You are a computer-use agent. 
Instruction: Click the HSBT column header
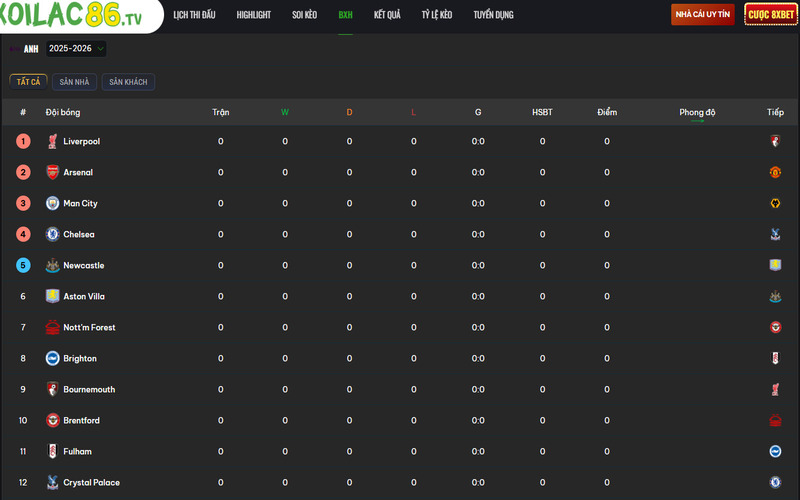coord(542,112)
